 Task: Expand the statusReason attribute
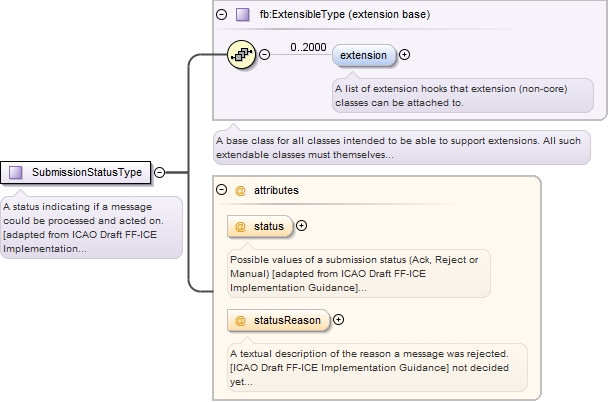click(338, 320)
